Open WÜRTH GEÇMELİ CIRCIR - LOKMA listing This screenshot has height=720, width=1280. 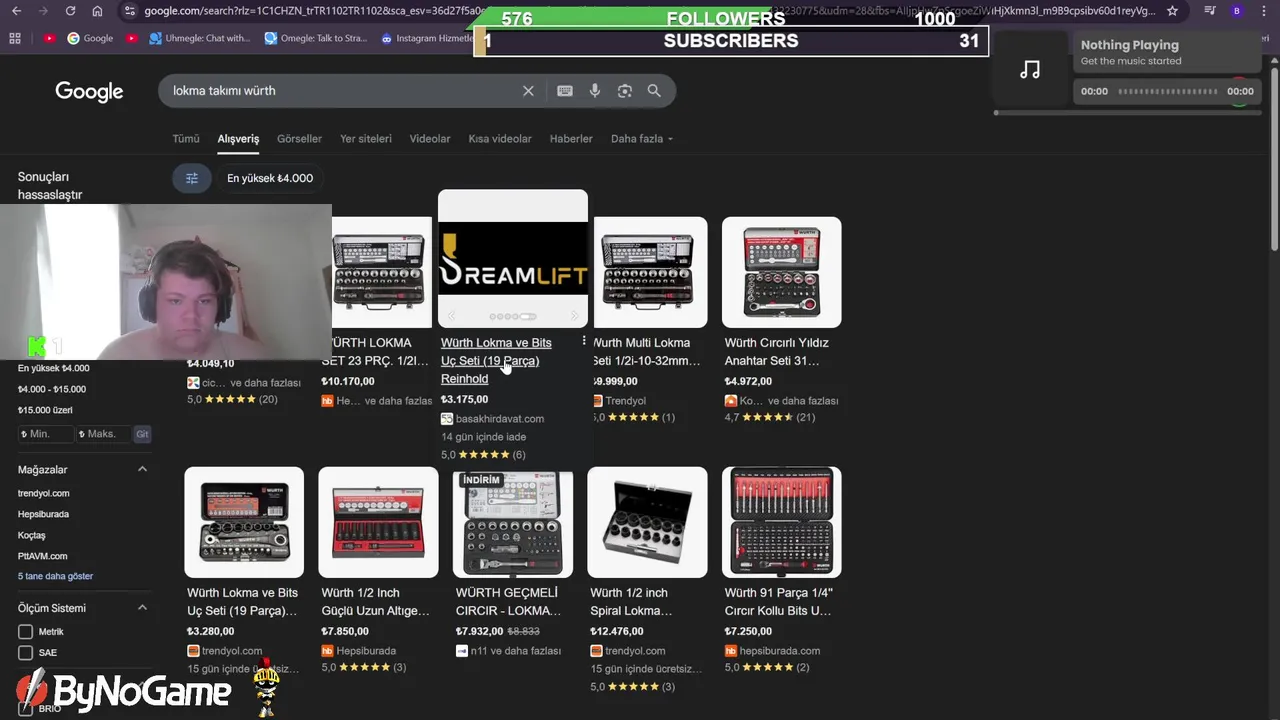[x=508, y=601]
